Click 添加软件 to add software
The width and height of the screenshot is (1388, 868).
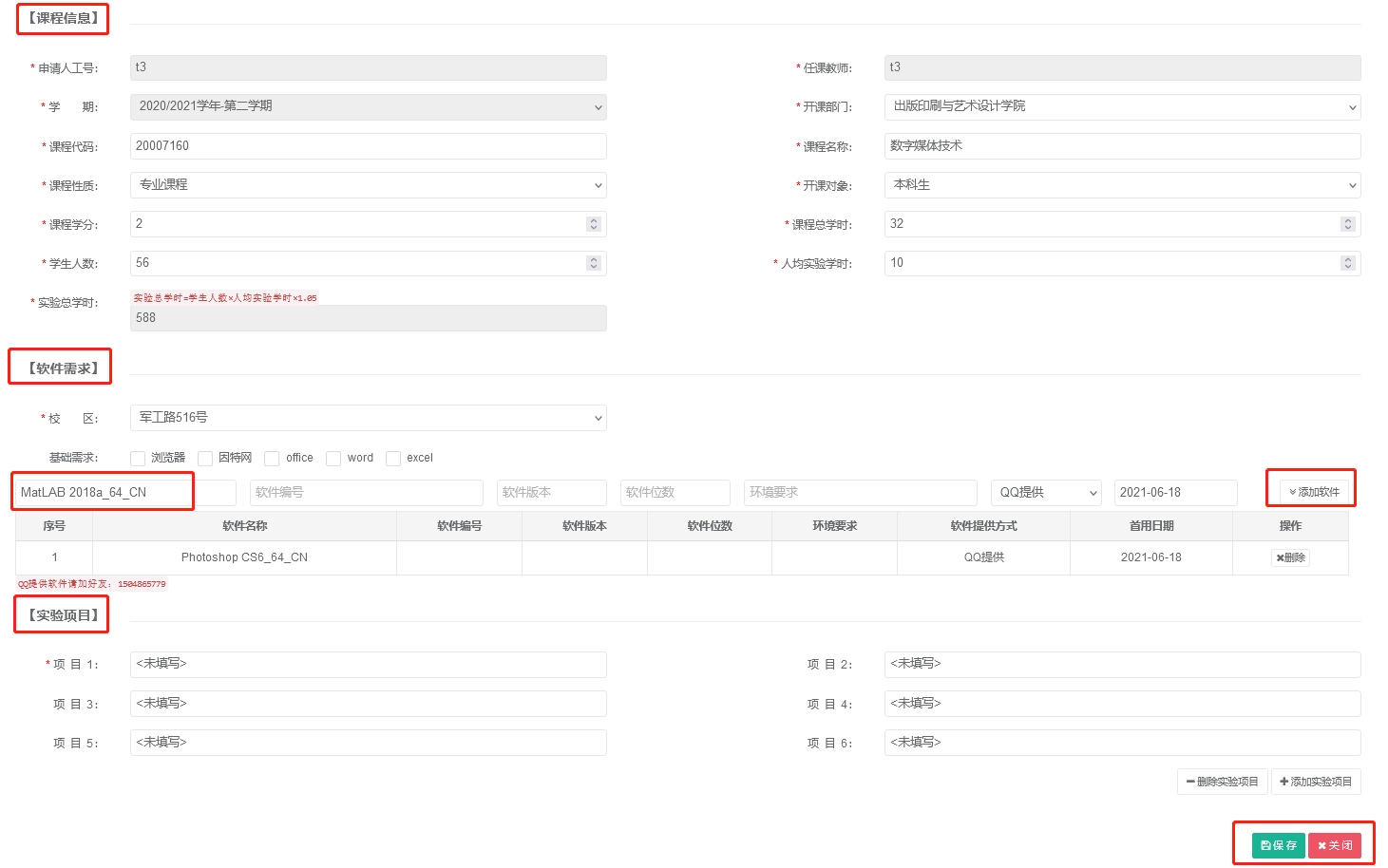(1314, 492)
